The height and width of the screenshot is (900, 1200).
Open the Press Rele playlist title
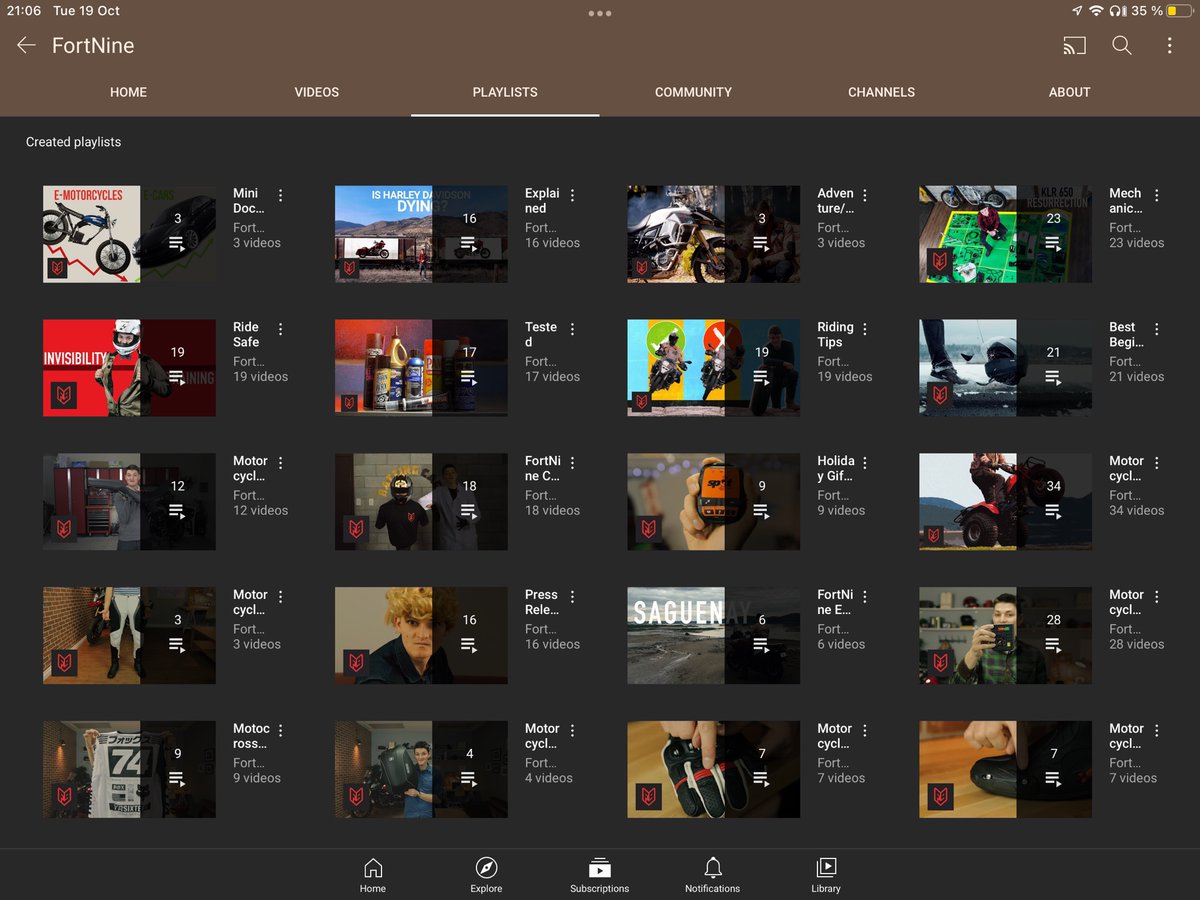point(542,602)
